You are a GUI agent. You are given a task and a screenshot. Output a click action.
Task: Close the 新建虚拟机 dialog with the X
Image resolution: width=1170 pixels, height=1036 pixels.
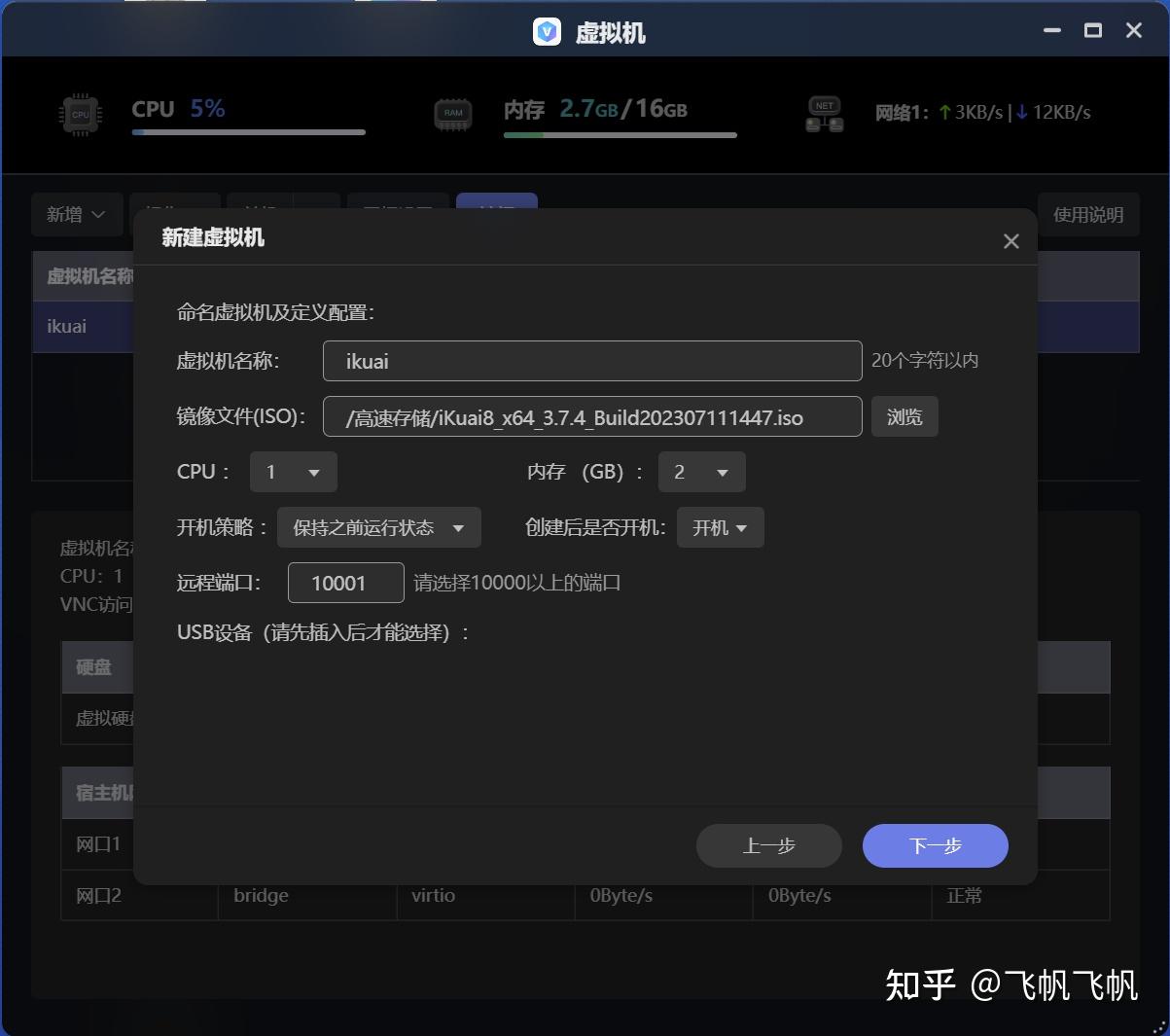click(1010, 240)
